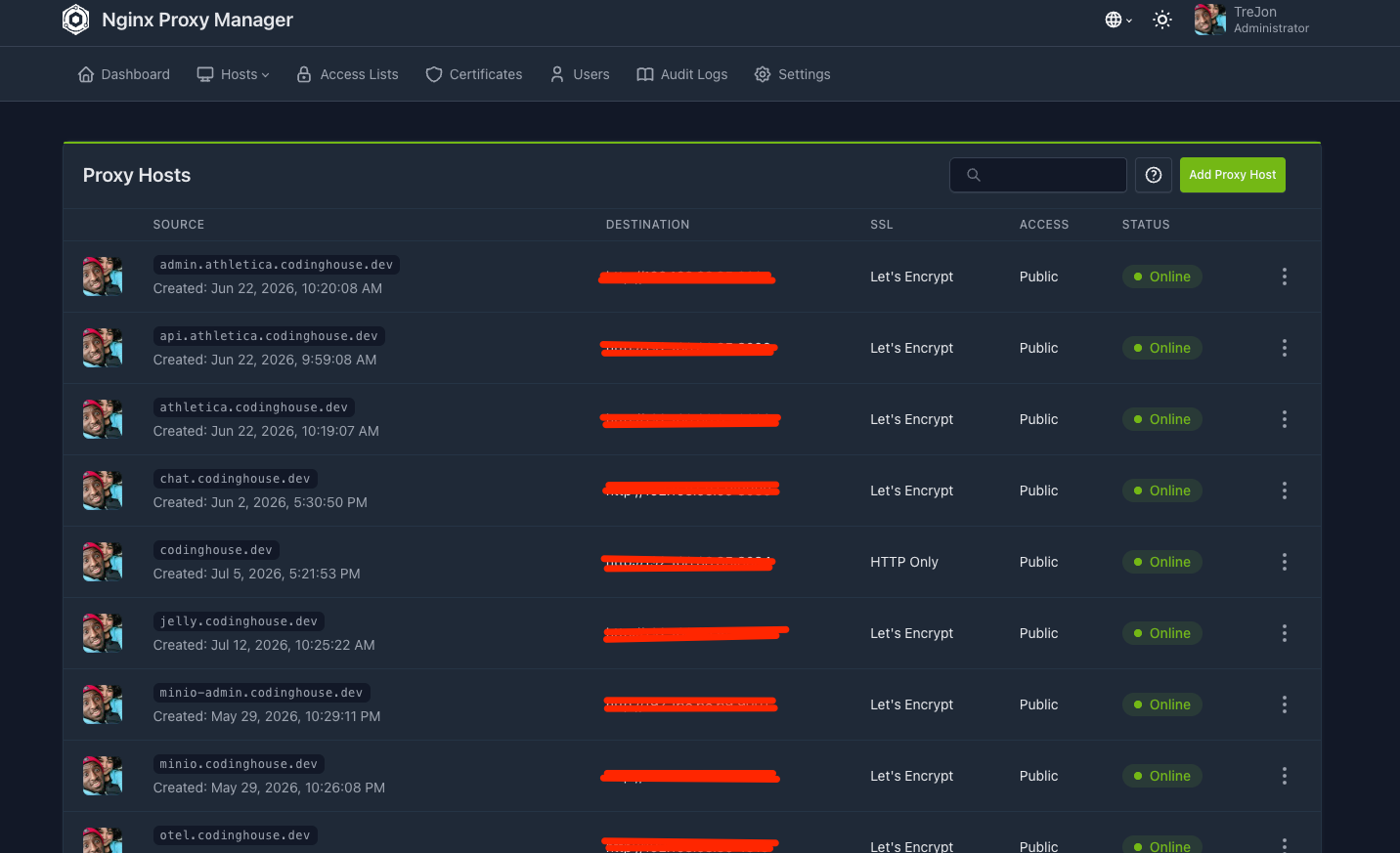Click the TreJon Administrator name label
Screen dimensions: 1400x853
[1271, 20]
